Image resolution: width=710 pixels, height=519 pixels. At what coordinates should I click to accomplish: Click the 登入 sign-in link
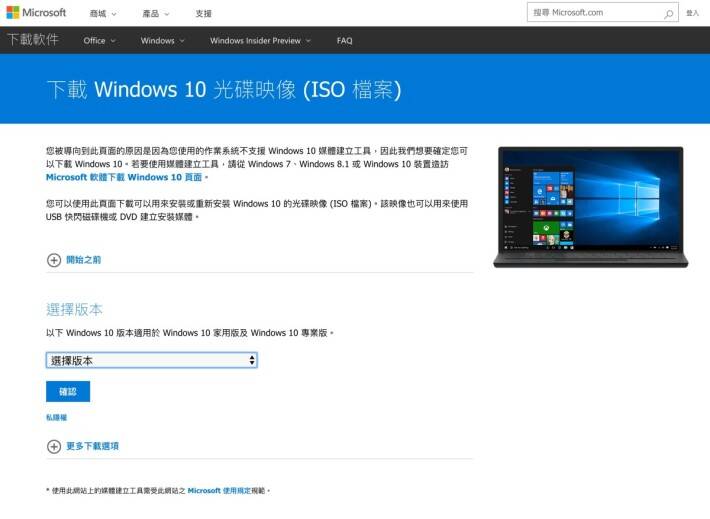pos(692,13)
